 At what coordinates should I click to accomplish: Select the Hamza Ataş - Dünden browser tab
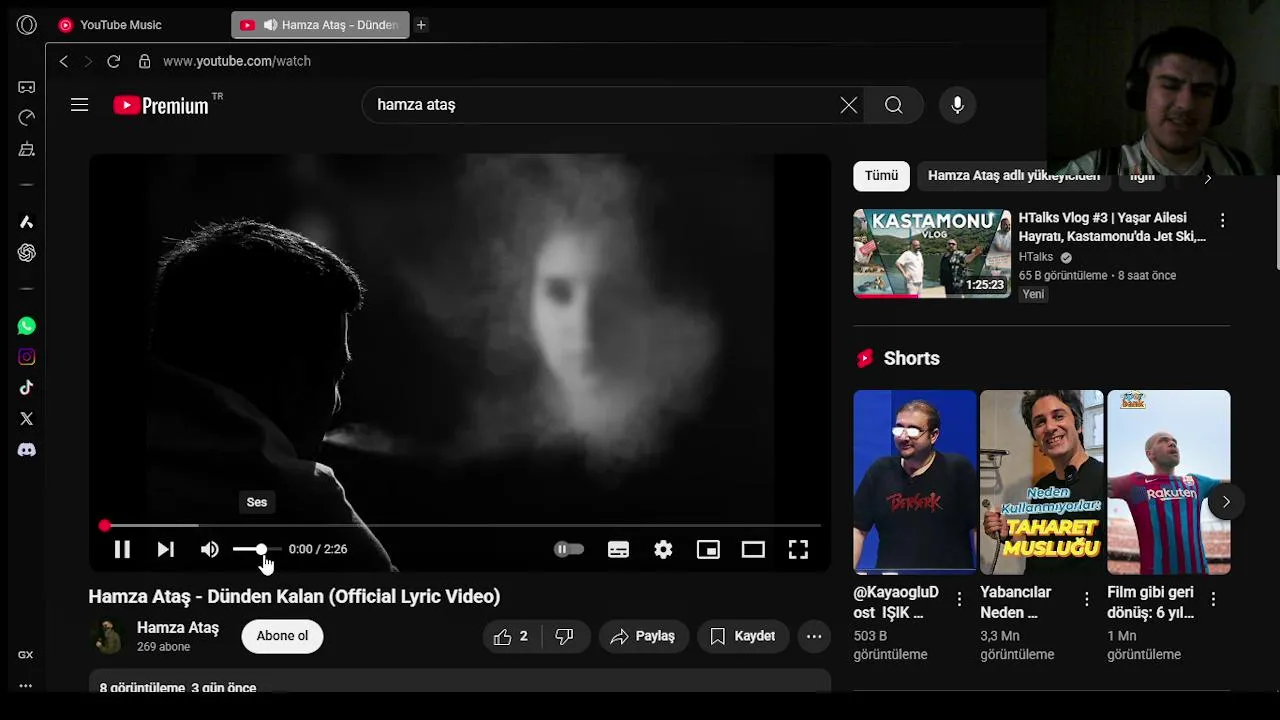coord(320,25)
